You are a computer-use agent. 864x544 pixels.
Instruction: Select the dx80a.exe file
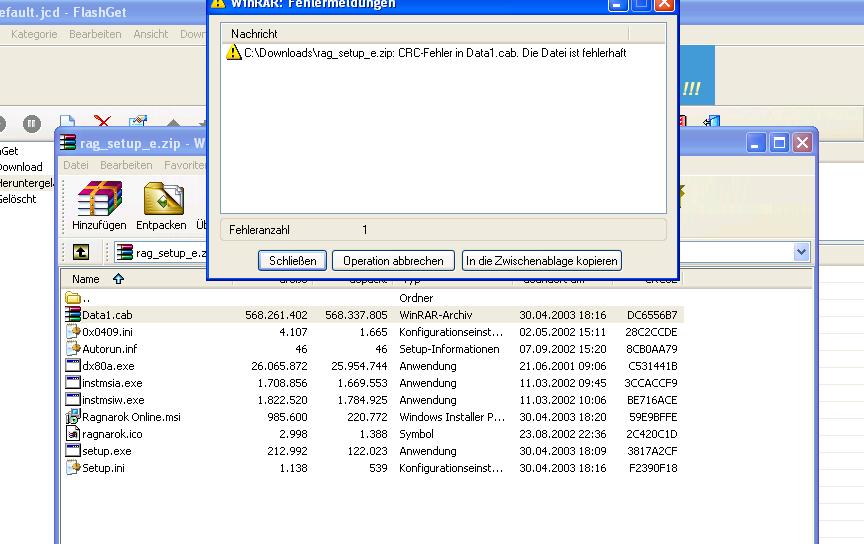point(108,366)
